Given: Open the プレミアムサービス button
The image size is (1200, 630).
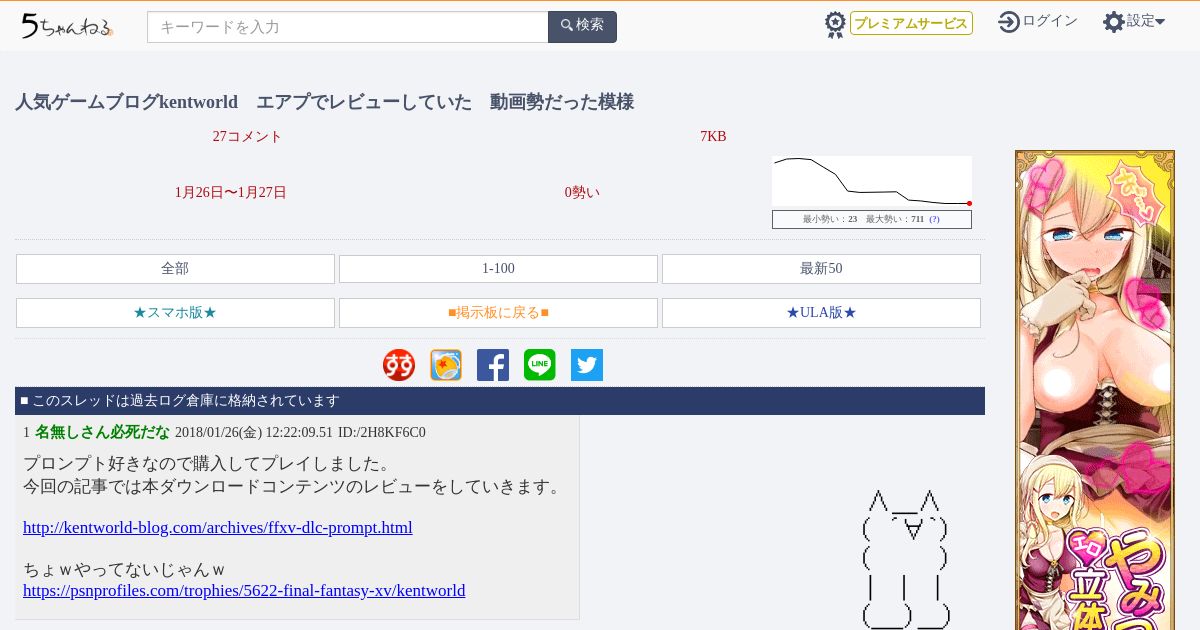Looking at the screenshot, I should coord(911,23).
